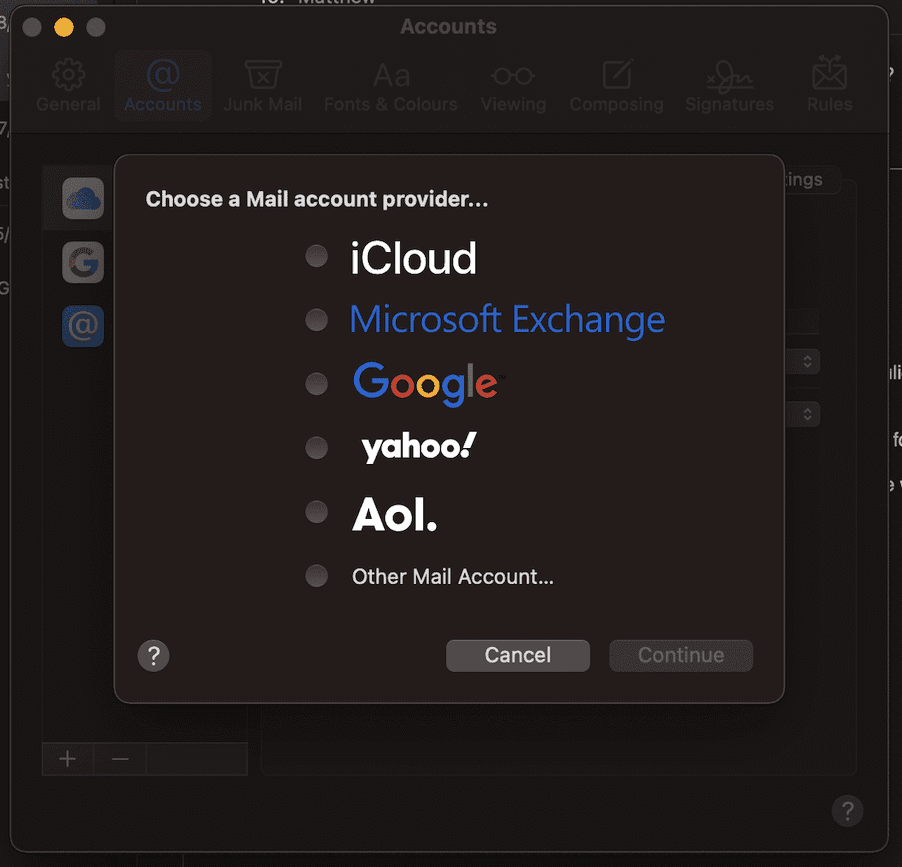Open help in the Accounts window corner
902x867 pixels.
click(847, 811)
